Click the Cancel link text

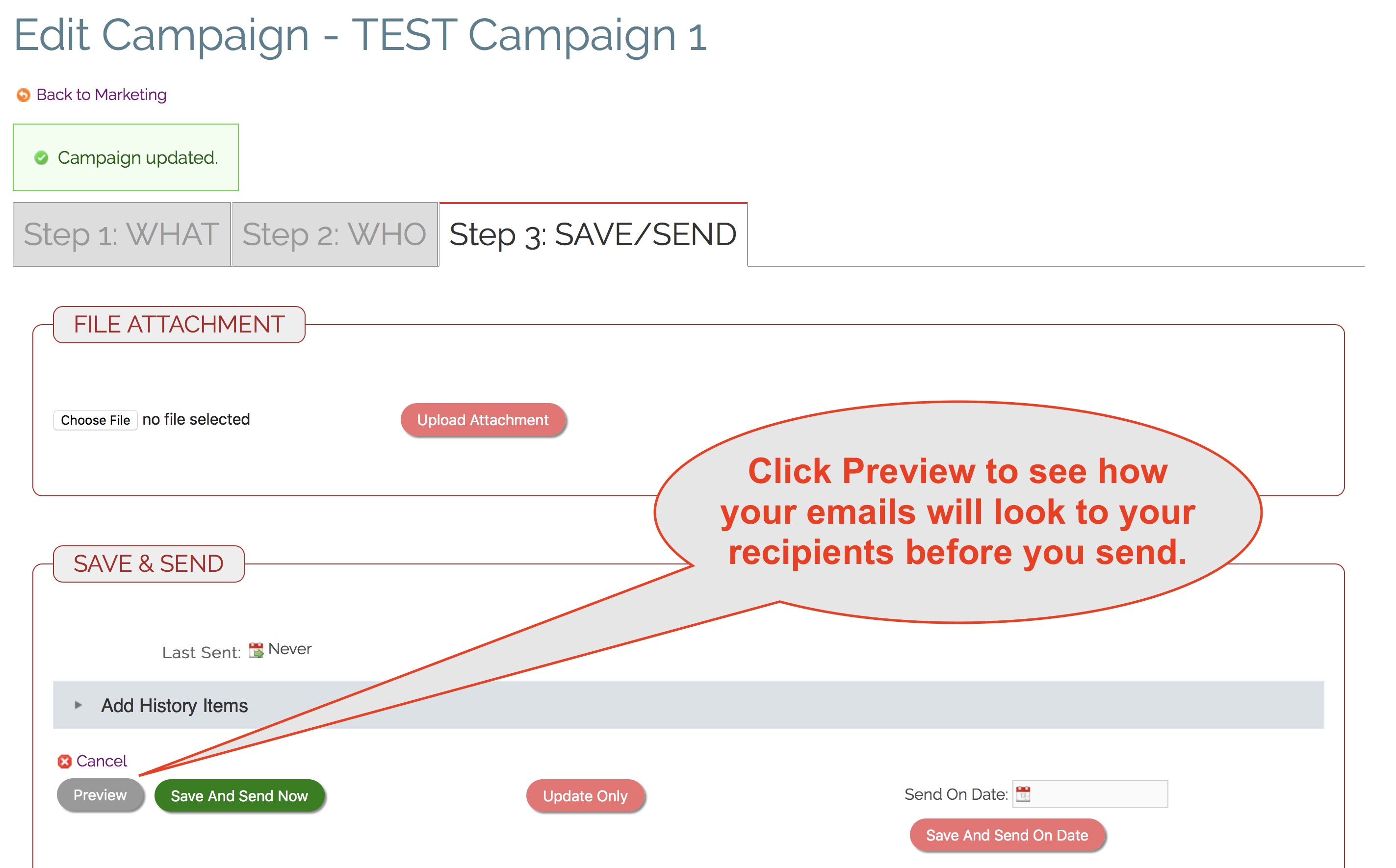click(102, 761)
